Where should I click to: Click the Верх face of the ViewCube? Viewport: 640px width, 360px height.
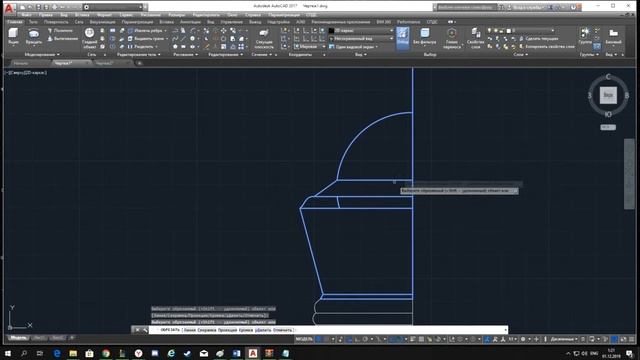pyautogui.click(x=608, y=95)
